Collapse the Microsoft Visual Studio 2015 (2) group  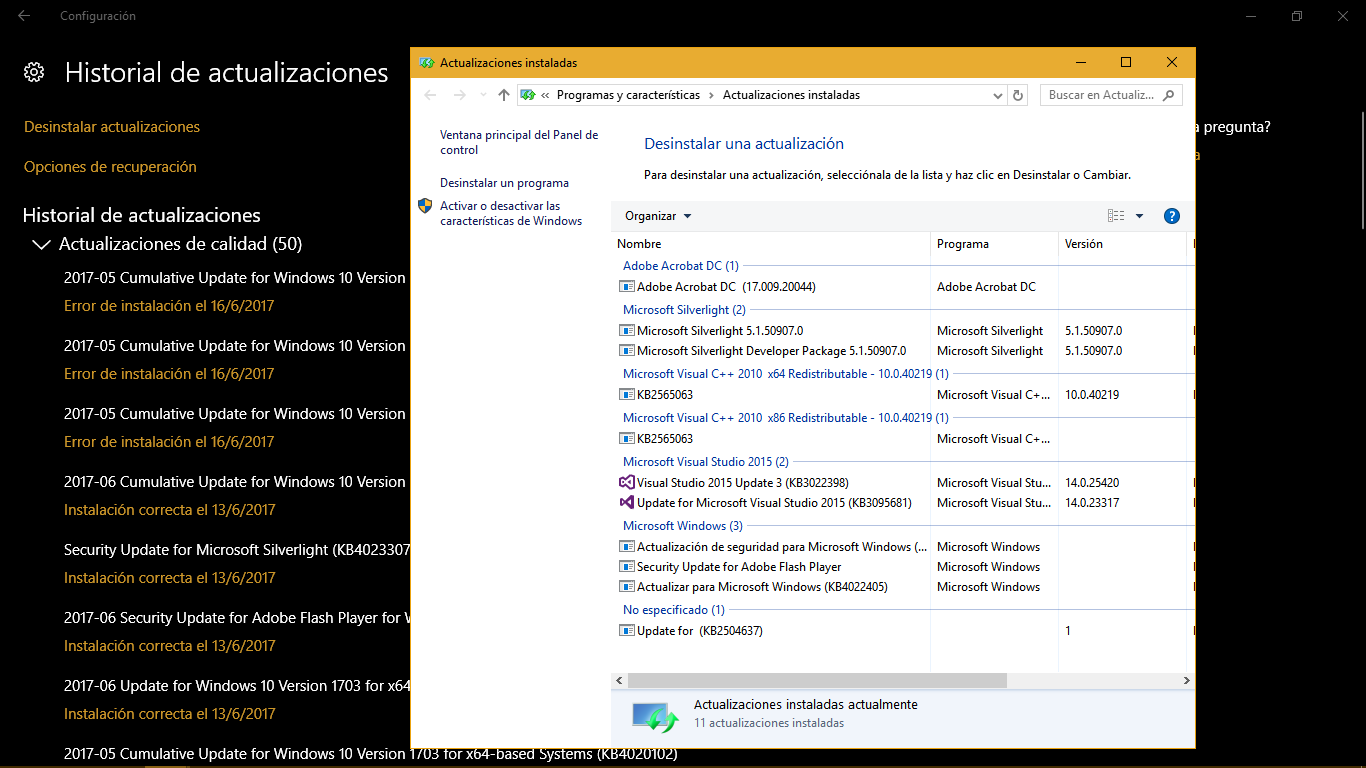pyautogui.click(x=706, y=462)
